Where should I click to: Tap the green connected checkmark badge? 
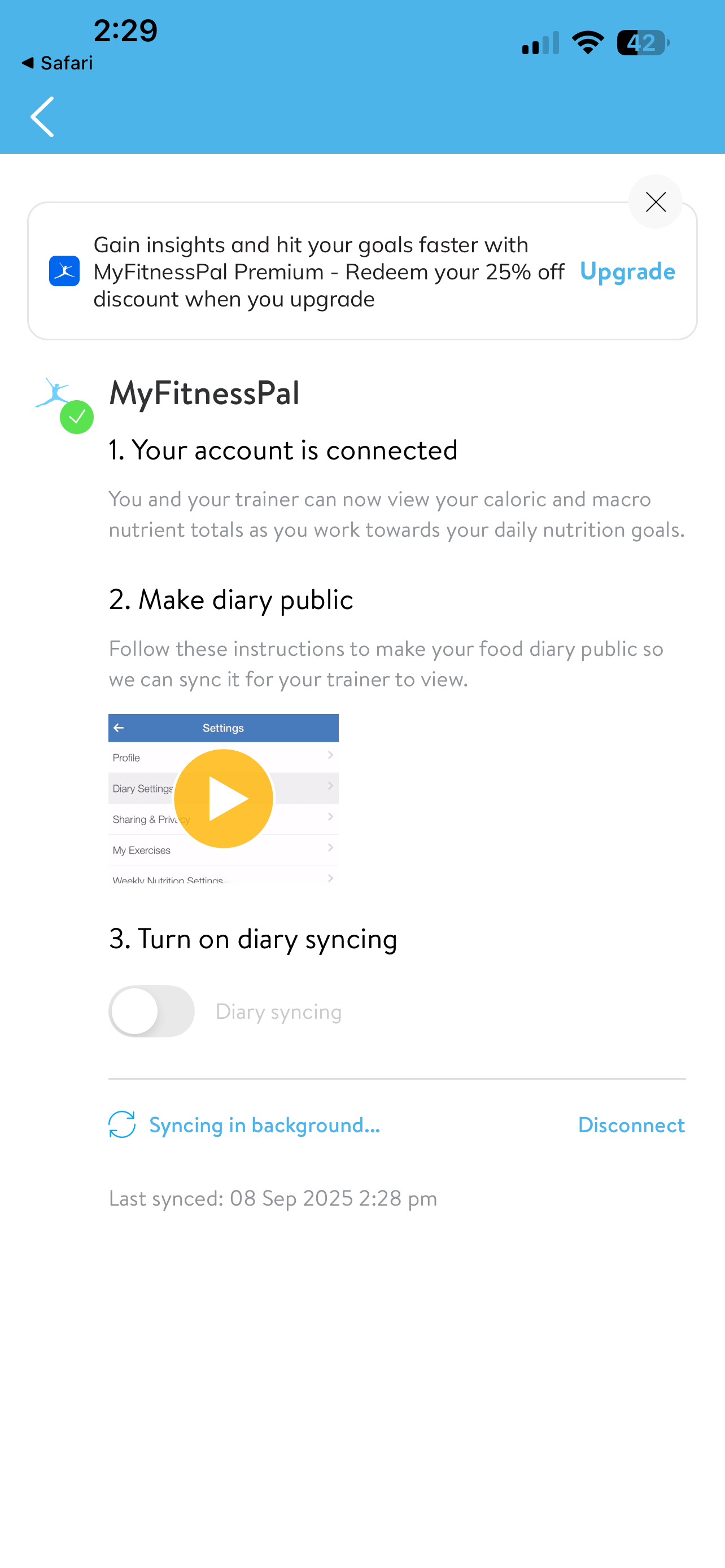[x=77, y=417]
